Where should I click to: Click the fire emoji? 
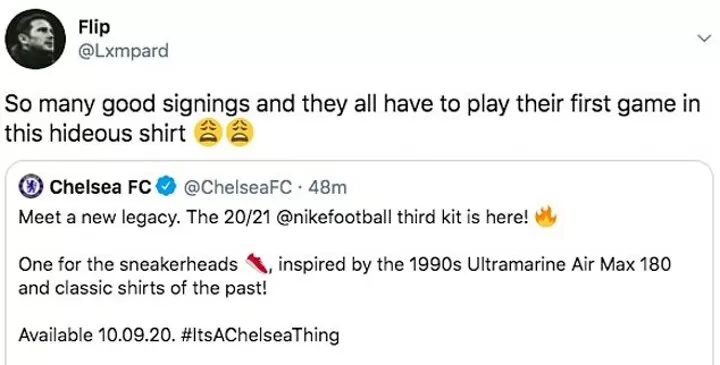point(546,216)
